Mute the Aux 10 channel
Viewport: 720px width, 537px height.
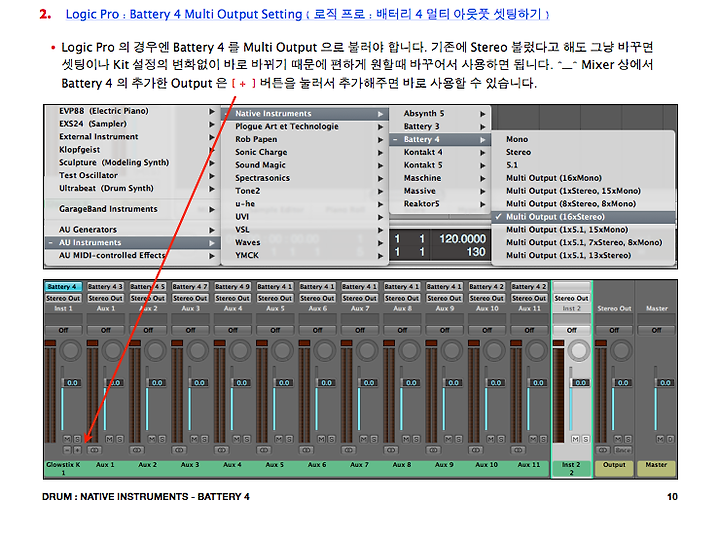[x=490, y=440]
